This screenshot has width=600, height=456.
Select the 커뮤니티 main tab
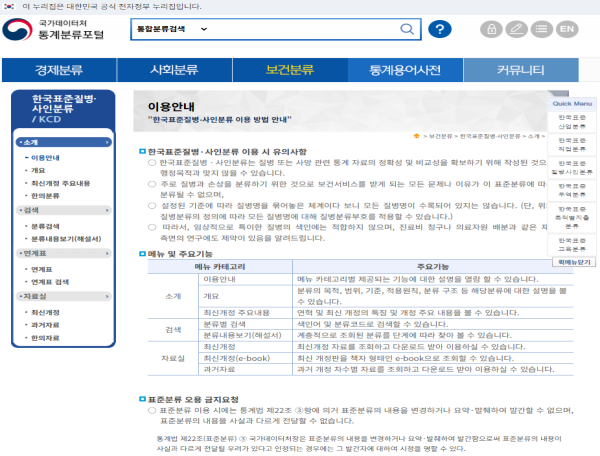520,70
